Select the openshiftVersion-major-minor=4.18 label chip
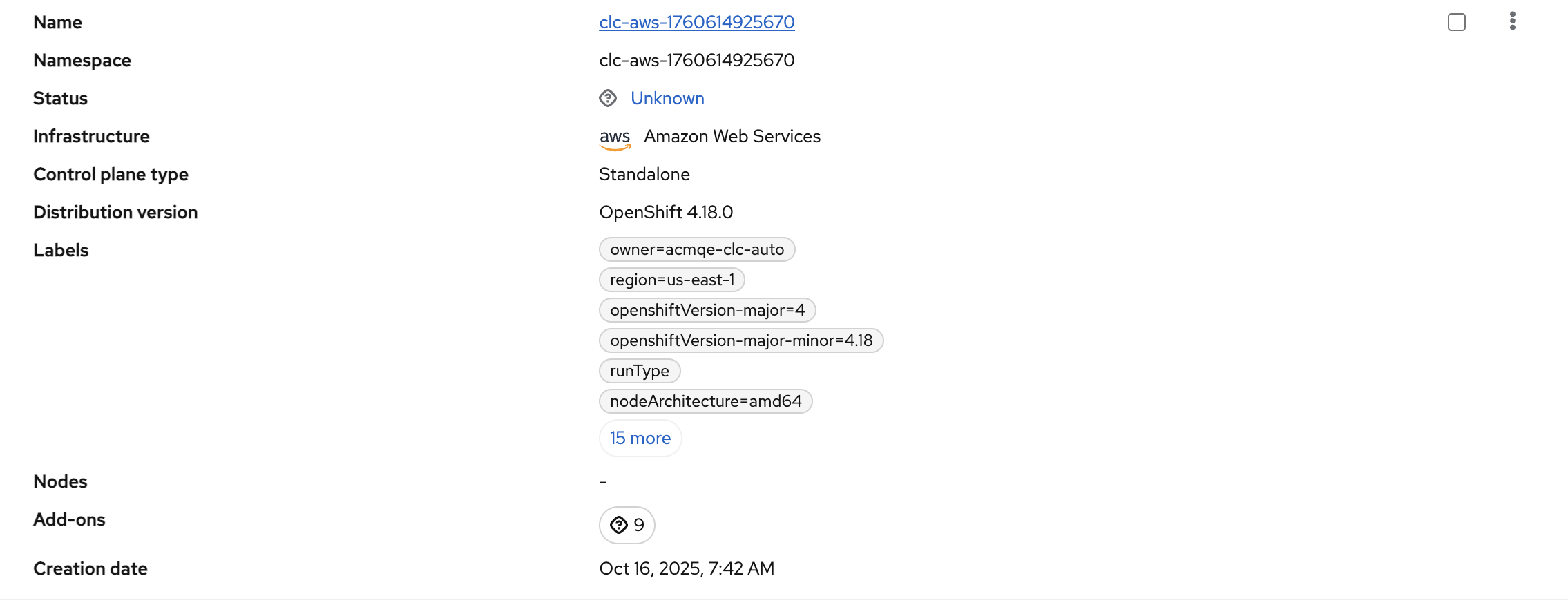The image size is (1568, 605). click(741, 340)
